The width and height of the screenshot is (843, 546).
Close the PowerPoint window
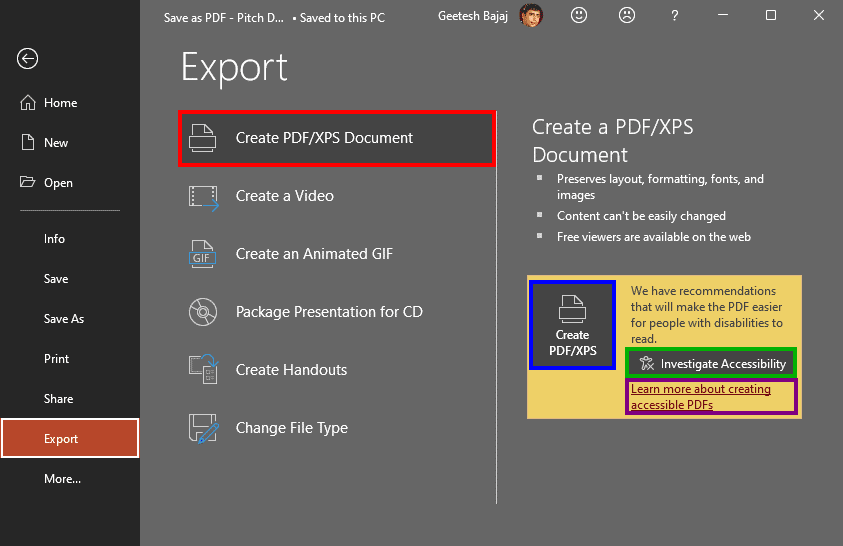(818, 15)
